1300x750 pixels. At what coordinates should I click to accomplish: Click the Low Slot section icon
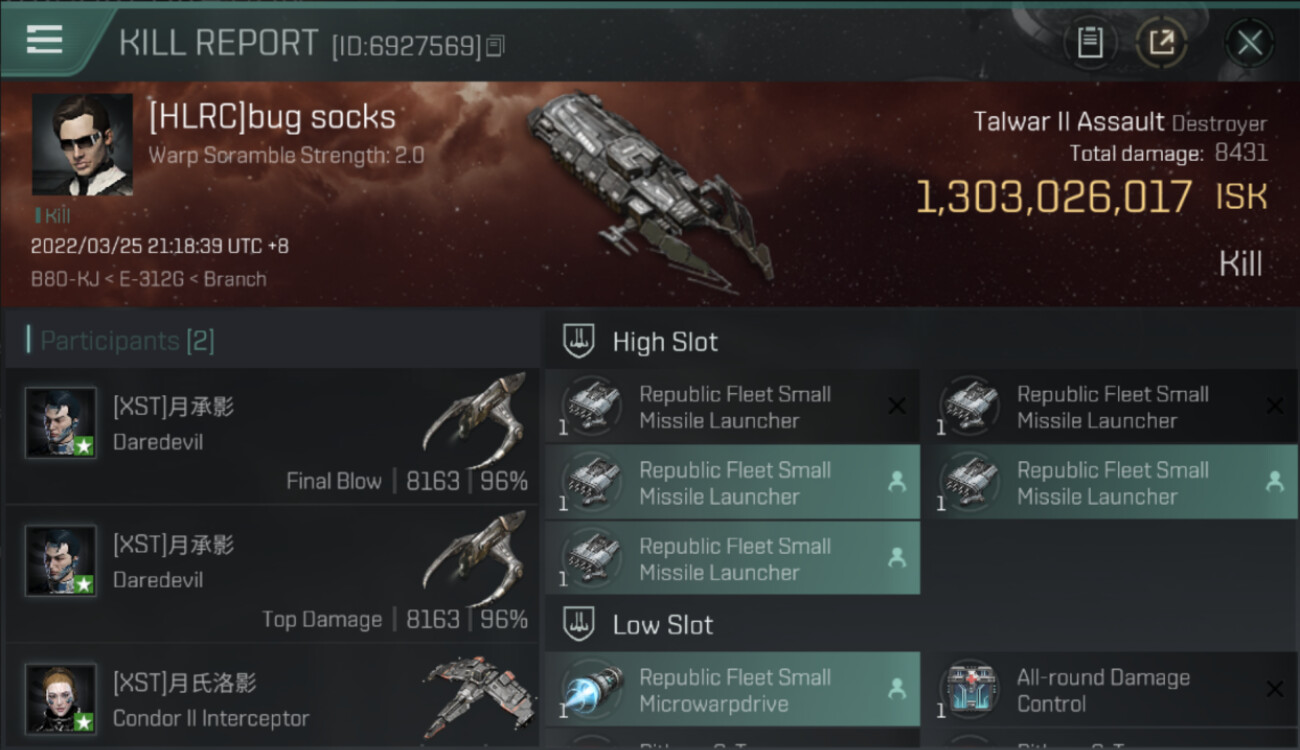pyautogui.click(x=579, y=625)
